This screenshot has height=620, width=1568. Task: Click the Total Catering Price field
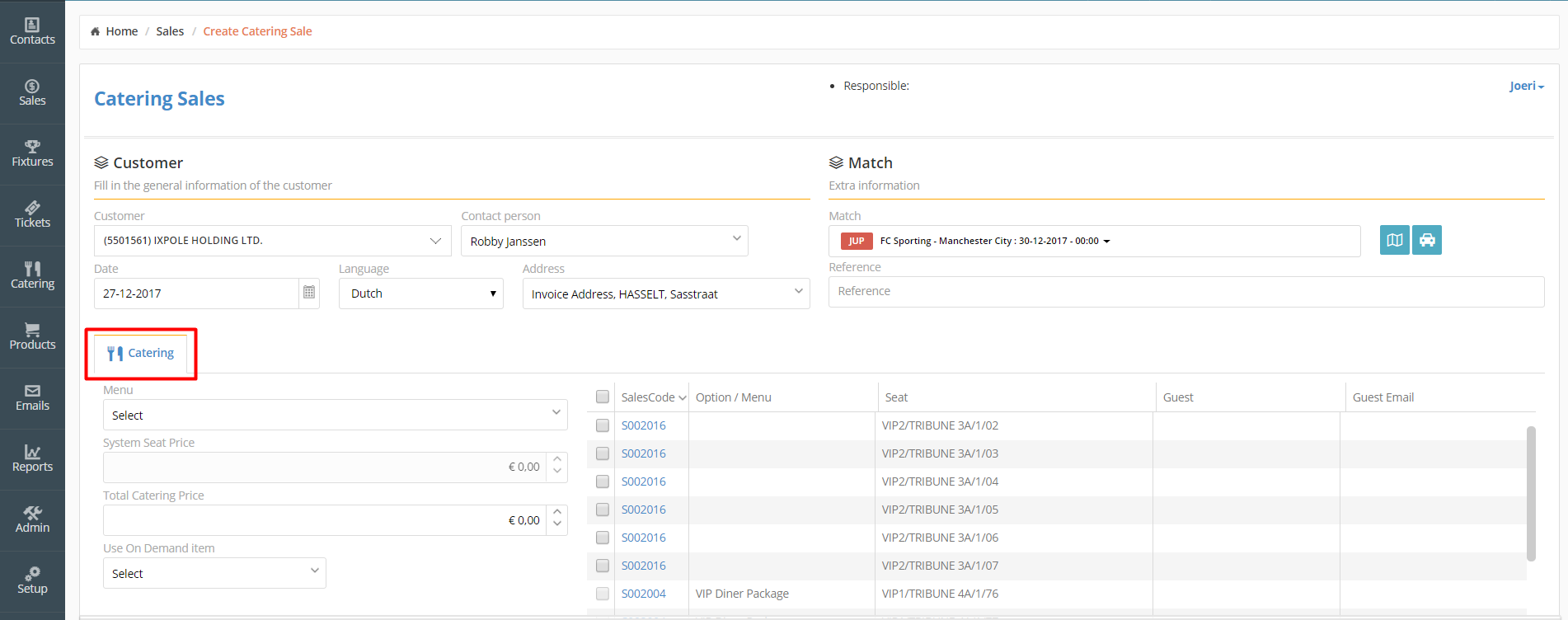(325, 520)
